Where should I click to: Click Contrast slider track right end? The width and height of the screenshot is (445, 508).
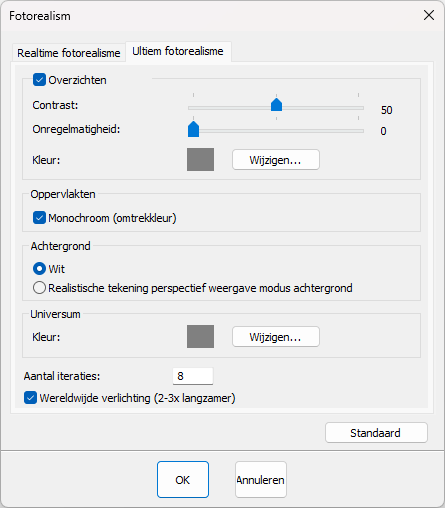tap(360, 108)
